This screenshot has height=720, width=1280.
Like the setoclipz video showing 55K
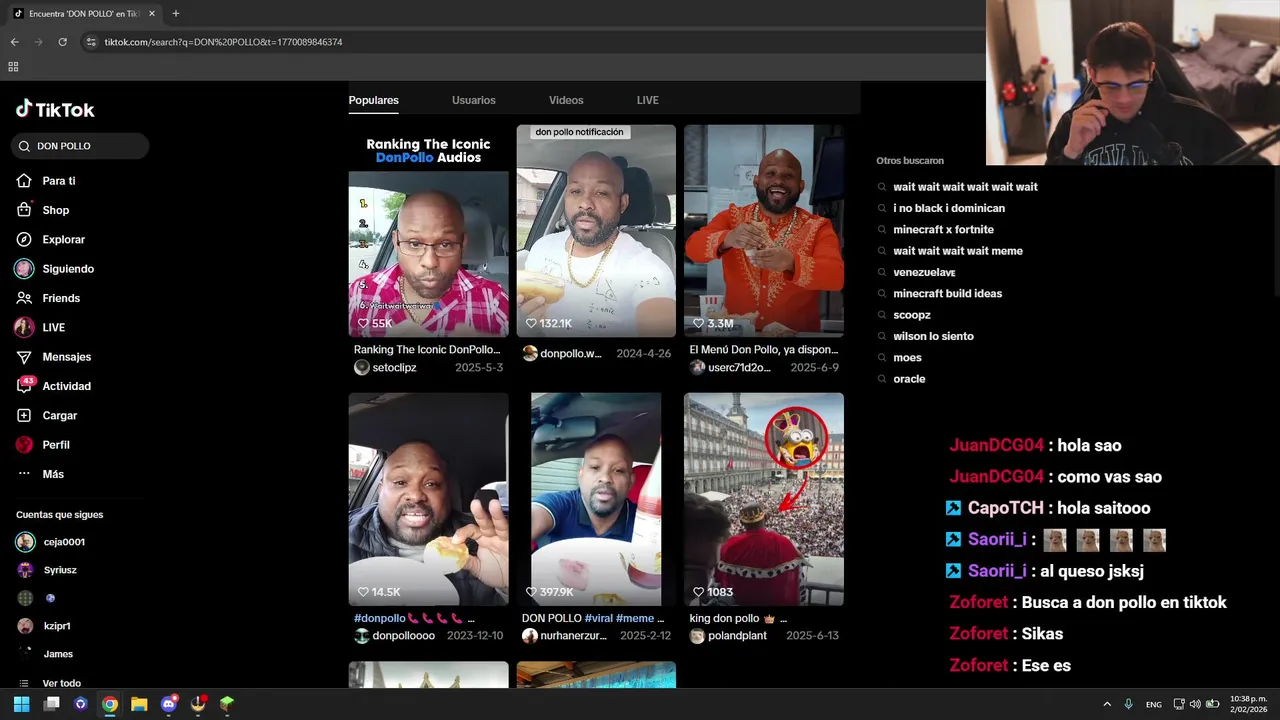click(x=363, y=324)
